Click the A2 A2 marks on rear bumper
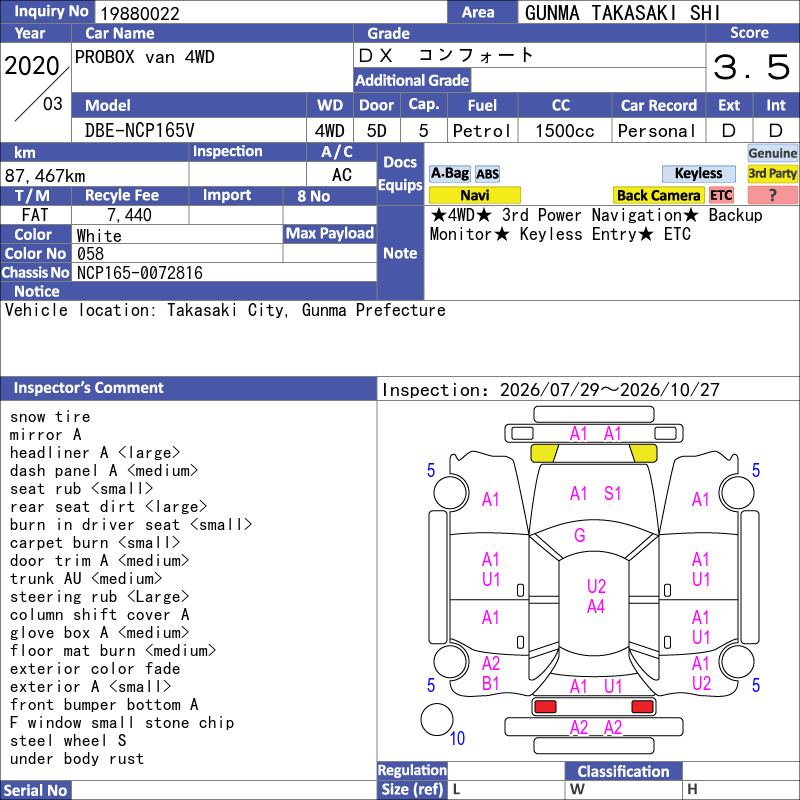Viewport: 800px width, 800px height. pos(596,727)
